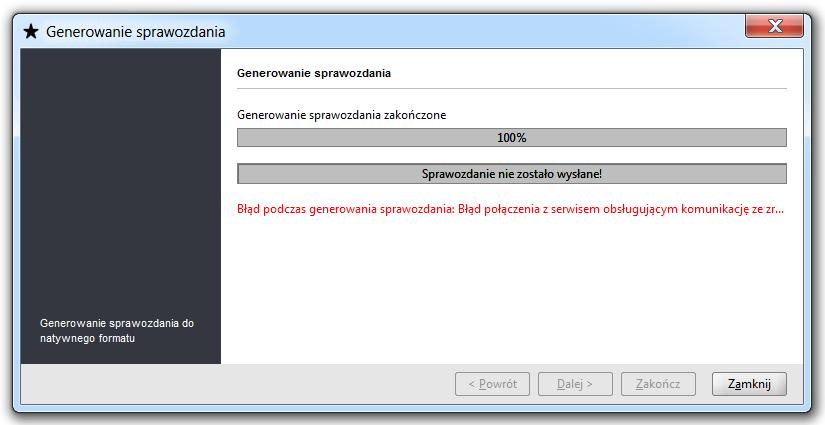Click the 100% progress bar
The height and width of the screenshot is (425, 825).
click(512, 138)
